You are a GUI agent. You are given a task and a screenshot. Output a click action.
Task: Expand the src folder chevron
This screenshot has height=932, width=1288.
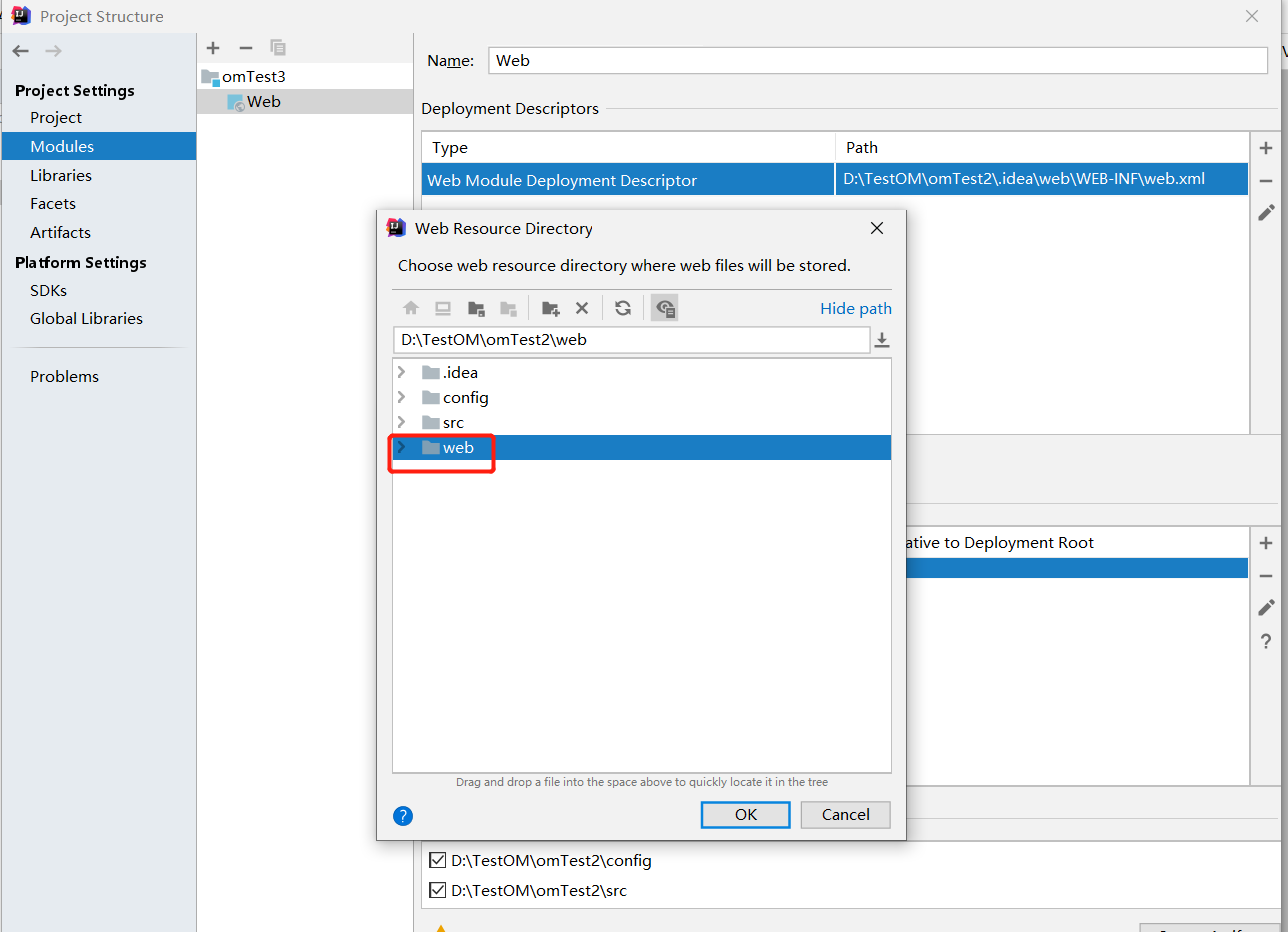coord(401,422)
